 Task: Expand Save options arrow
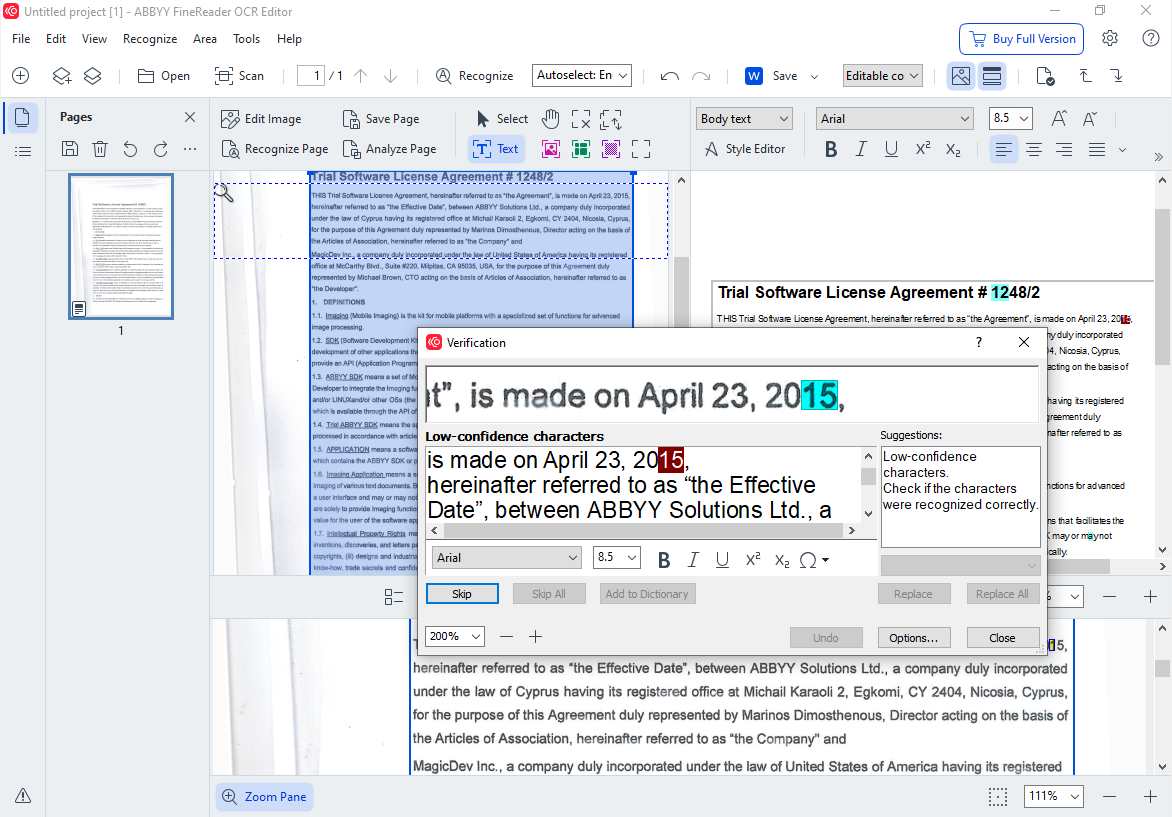click(815, 76)
